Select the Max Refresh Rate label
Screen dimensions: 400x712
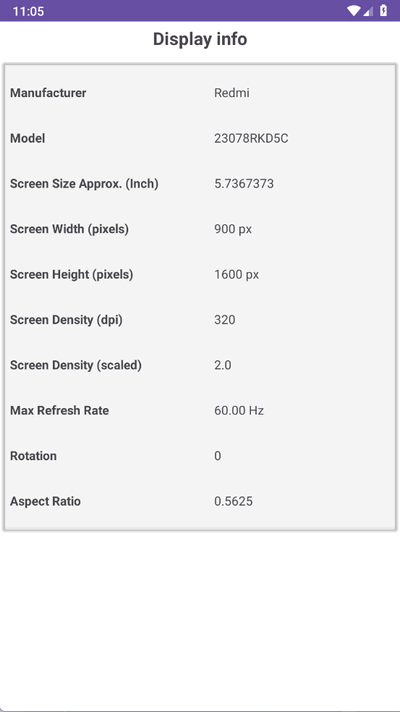(59, 410)
